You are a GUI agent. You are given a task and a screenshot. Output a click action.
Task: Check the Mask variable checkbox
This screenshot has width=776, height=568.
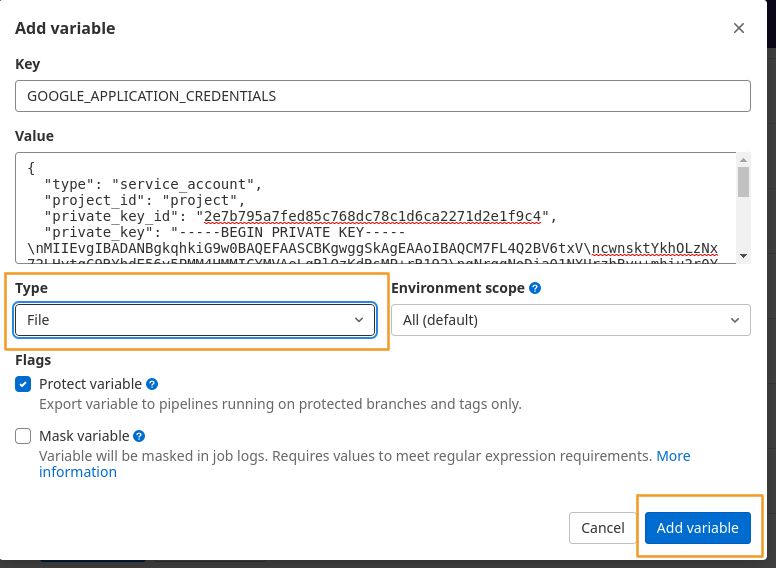[23, 436]
